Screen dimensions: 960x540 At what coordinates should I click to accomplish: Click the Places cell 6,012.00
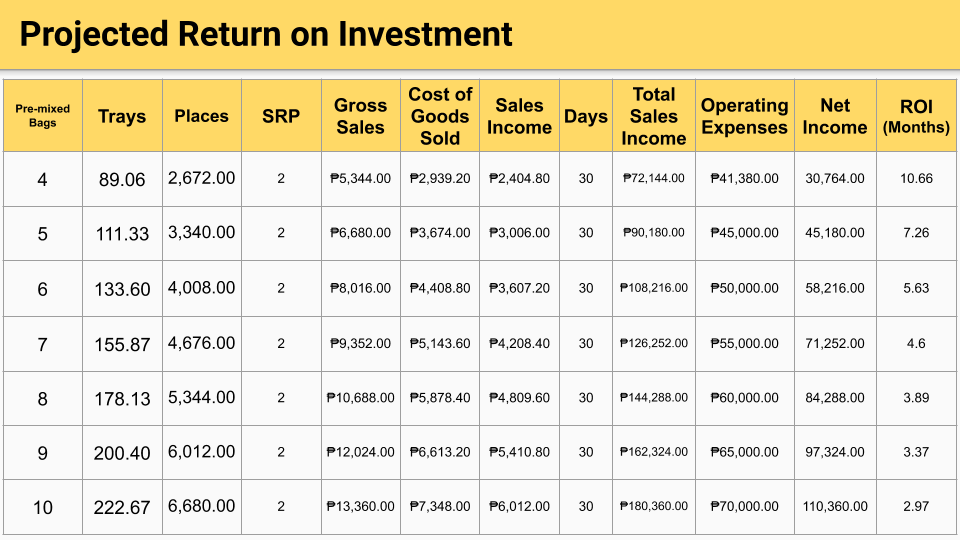click(201, 452)
